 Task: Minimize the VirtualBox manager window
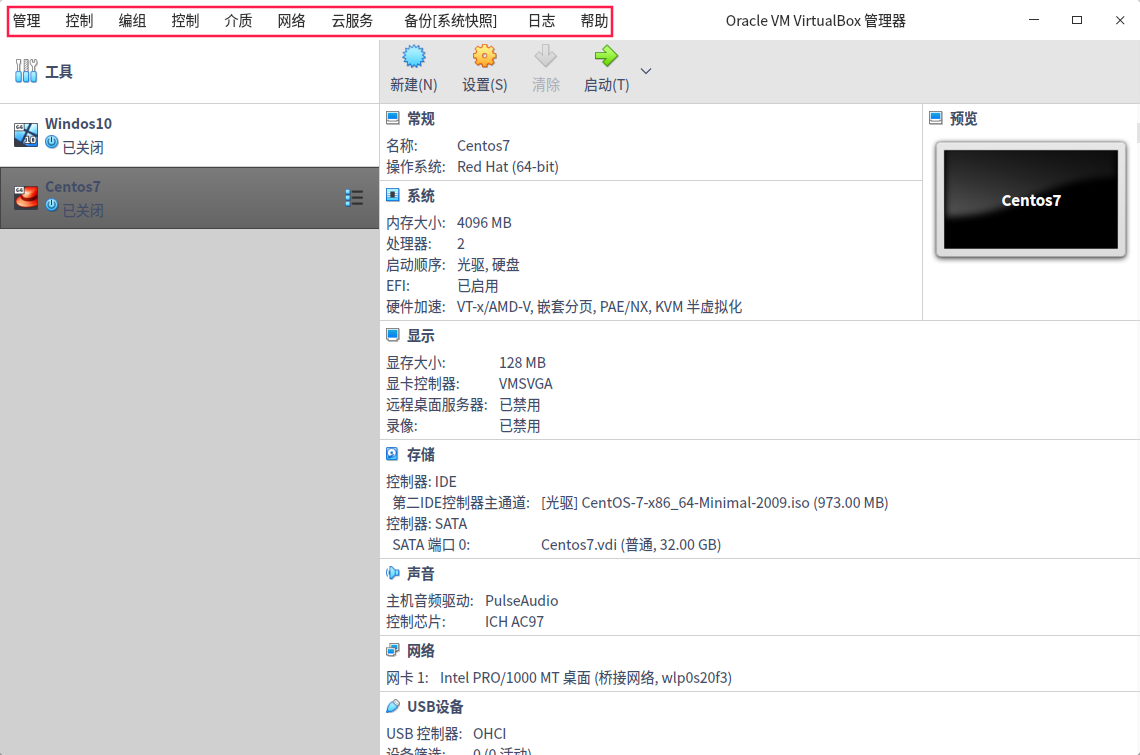pos(1034,20)
